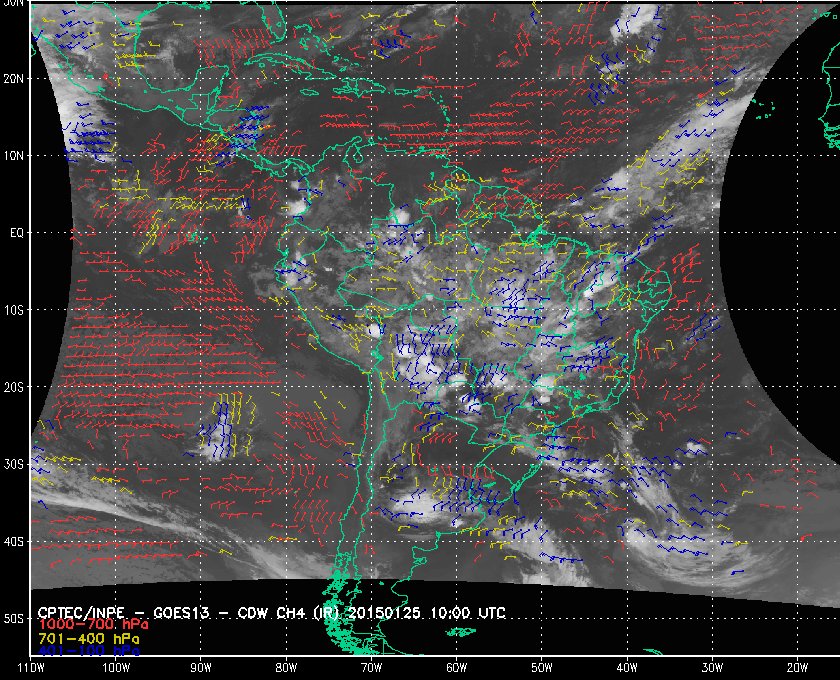
Task: Click the red 1000-700 hPa legend label
Action: point(93,625)
